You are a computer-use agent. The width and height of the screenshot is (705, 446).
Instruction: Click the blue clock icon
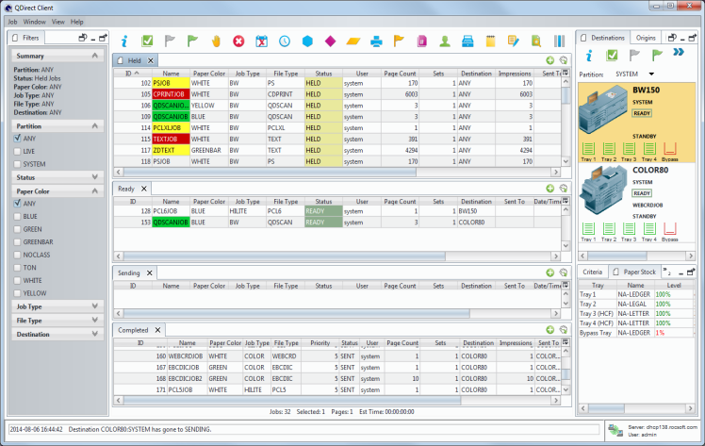tap(285, 41)
